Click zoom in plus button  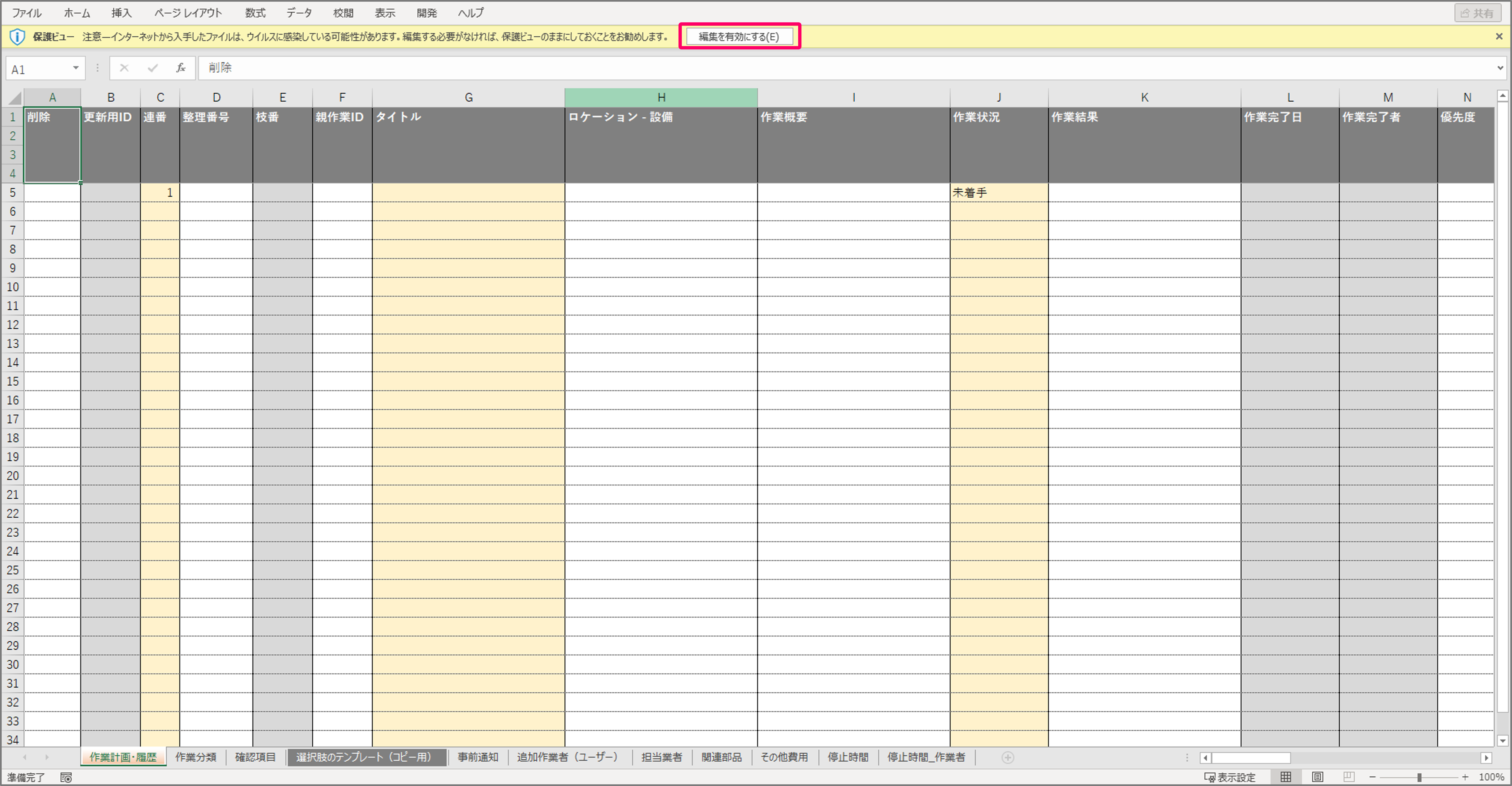pos(1465,777)
